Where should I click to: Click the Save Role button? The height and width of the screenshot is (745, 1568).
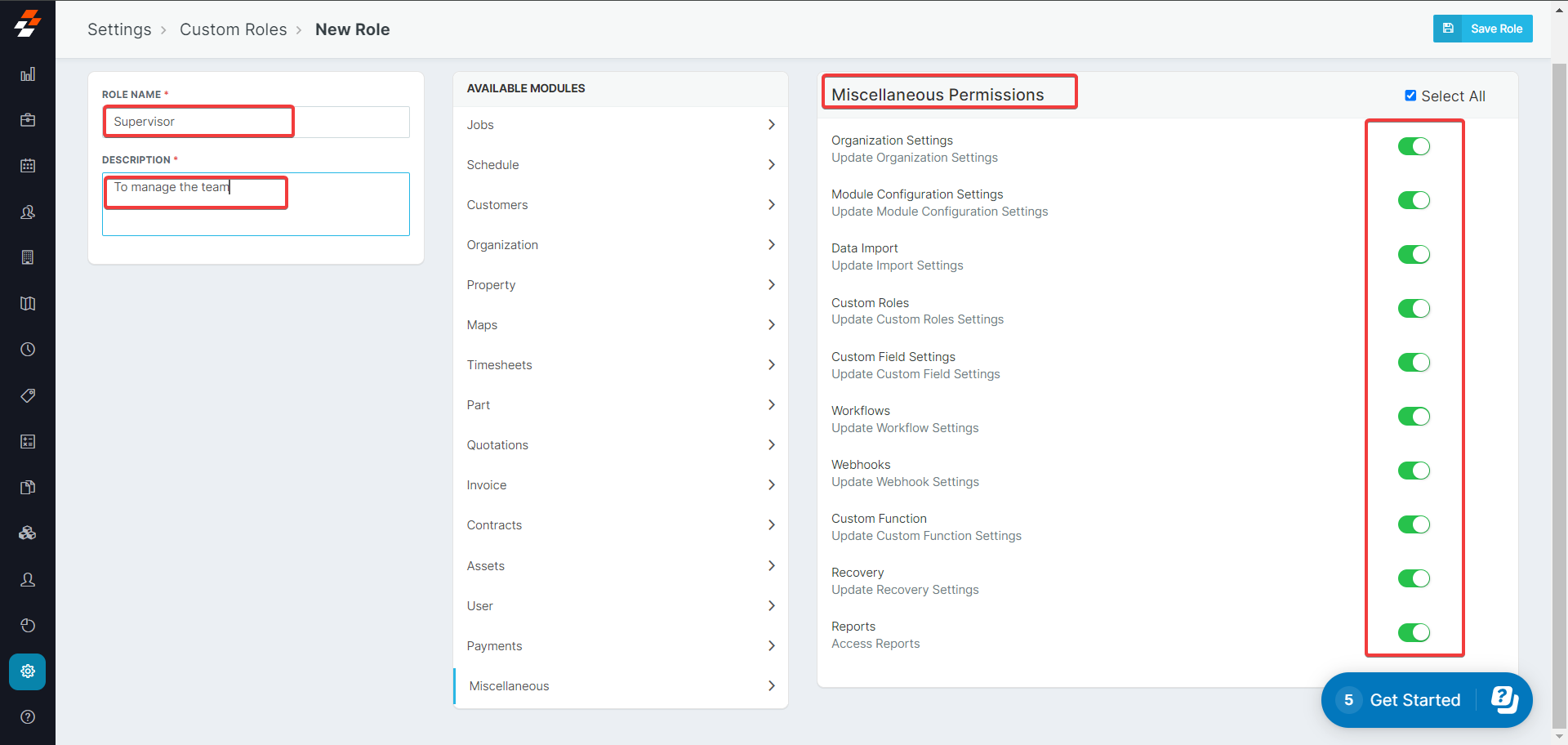[x=1482, y=29]
